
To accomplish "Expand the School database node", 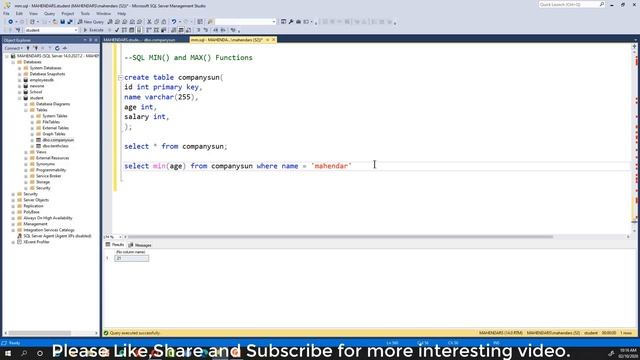I will click(20, 92).
